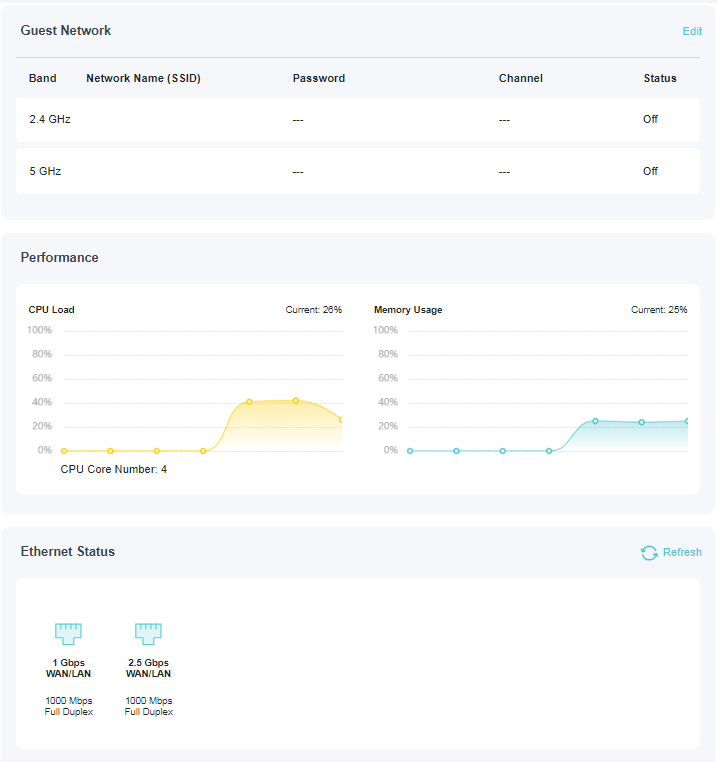Click the Performance section heading
The width and height of the screenshot is (717, 762).
(60, 258)
